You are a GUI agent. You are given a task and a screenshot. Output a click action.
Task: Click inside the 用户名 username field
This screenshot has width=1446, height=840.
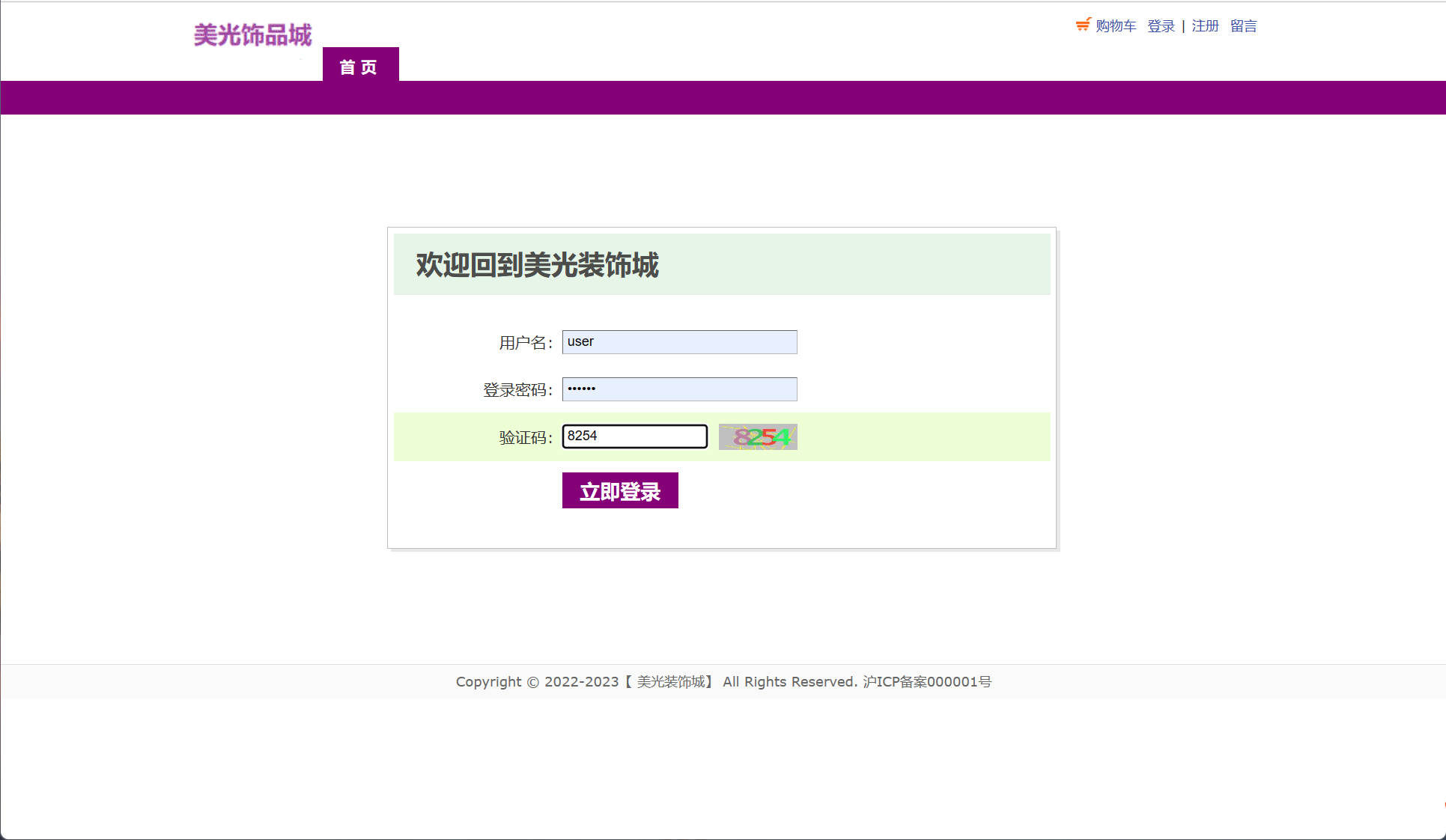678,342
